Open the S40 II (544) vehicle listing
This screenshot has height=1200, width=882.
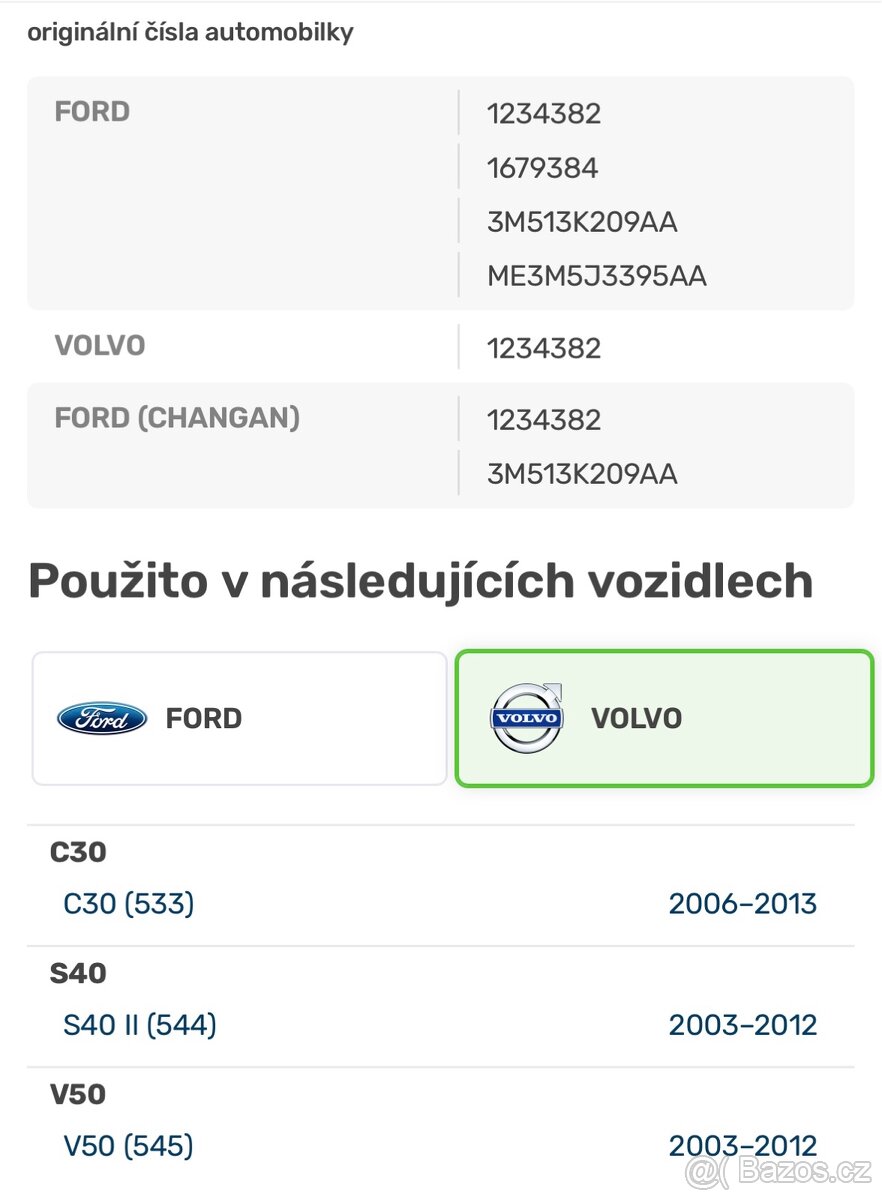tap(141, 1024)
